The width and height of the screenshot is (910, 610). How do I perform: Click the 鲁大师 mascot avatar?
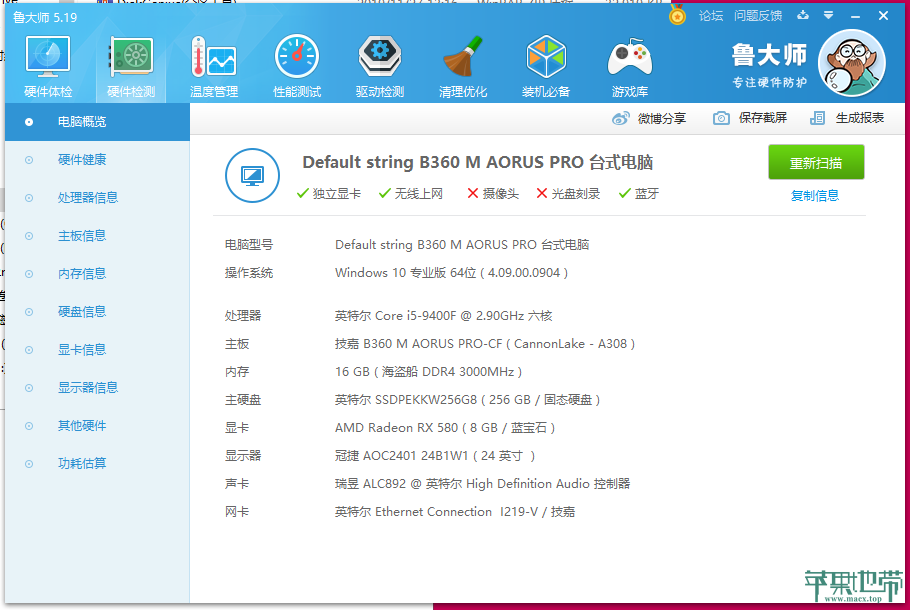click(x=851, y=63)
